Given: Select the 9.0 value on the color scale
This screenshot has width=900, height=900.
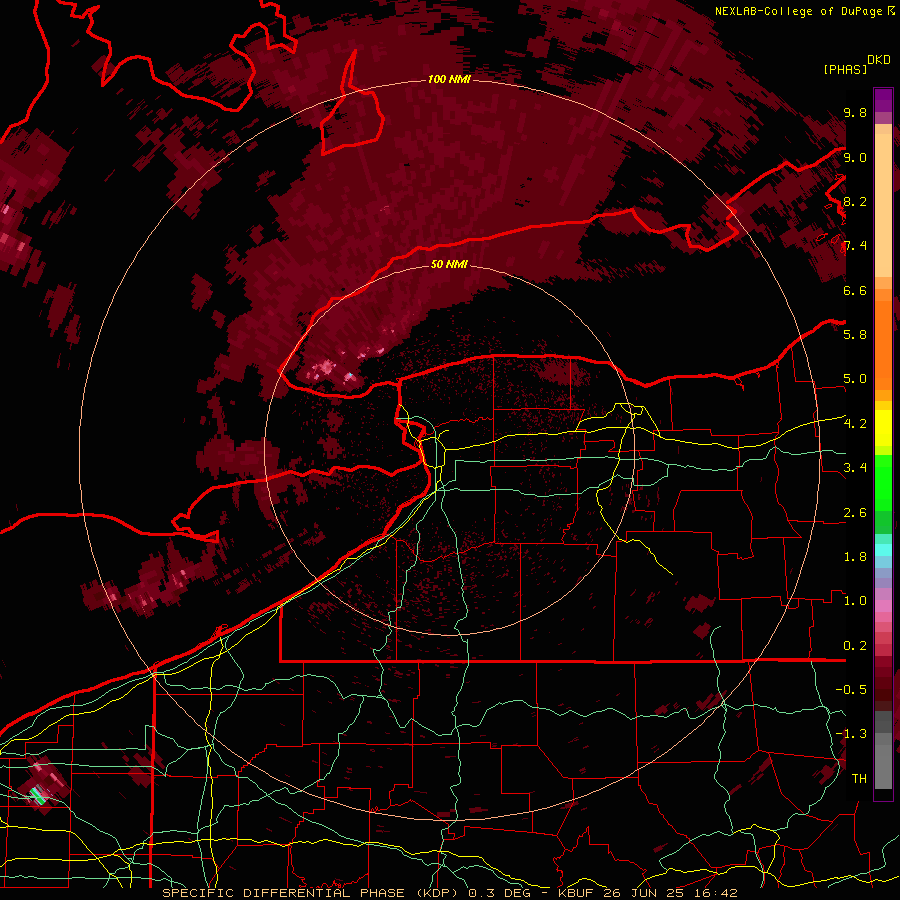Looking at the screenshot, I should pos(855,157).
